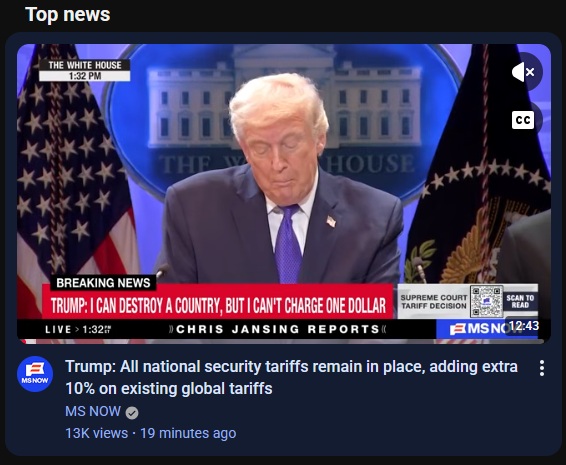Click the verified checkmark badge beside MS NOW
This screenshot has width=566, height=465.
(132, 413)
